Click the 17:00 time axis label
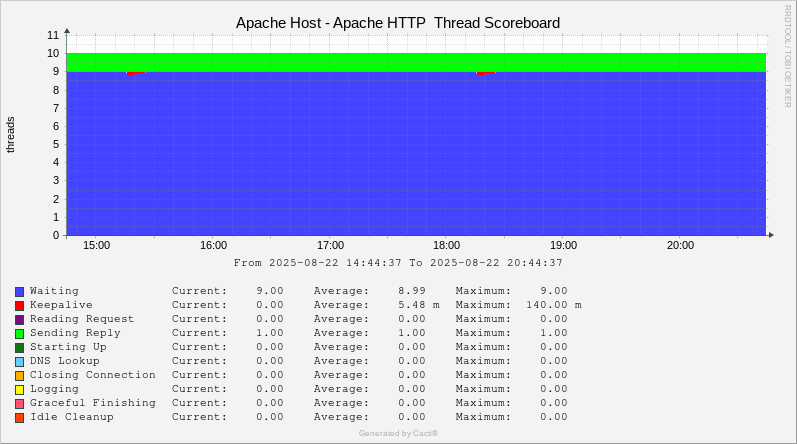Image resolution: width=797 pixels, height=444 pixels. [330, 245]
